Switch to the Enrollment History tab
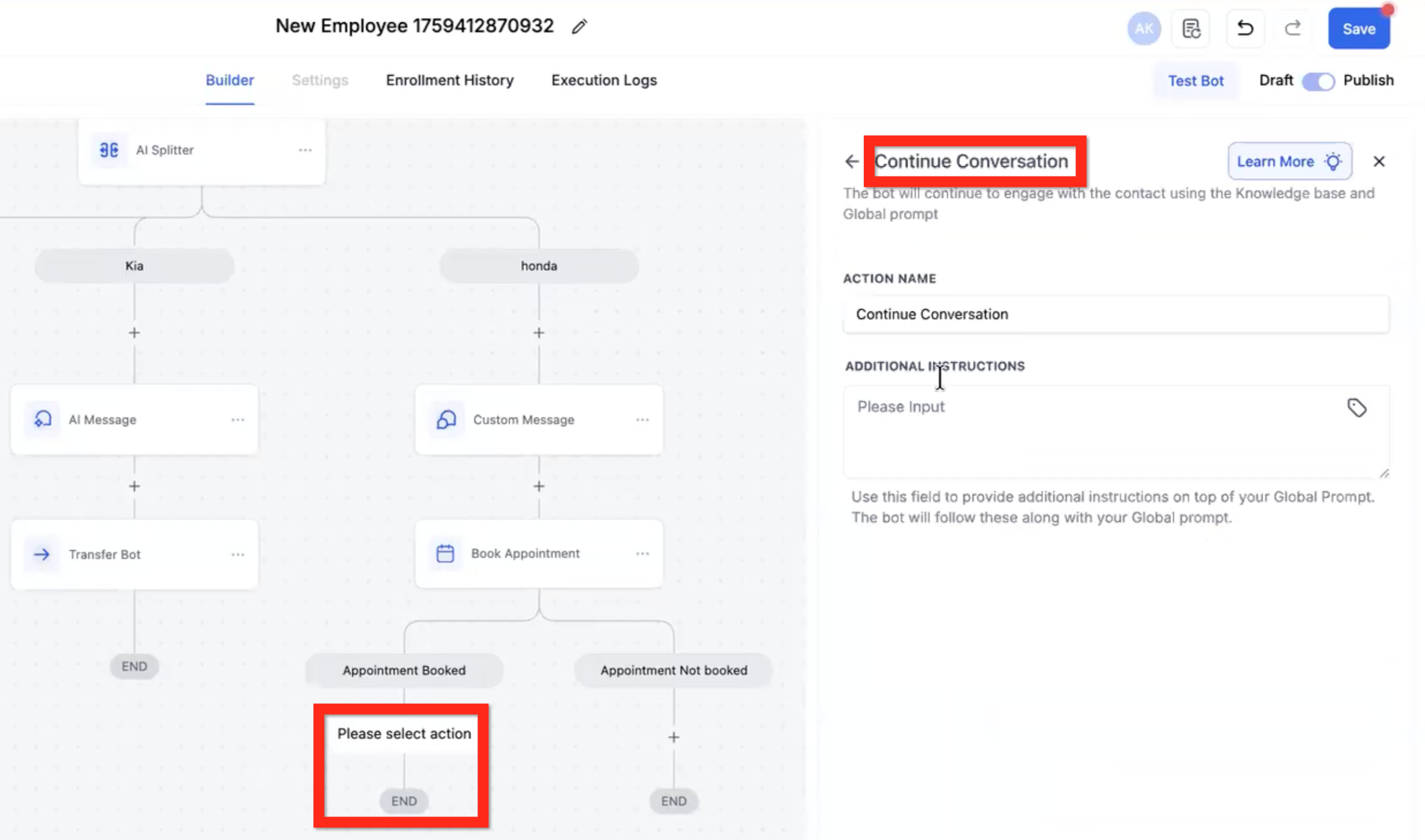 tap(450, 80)
